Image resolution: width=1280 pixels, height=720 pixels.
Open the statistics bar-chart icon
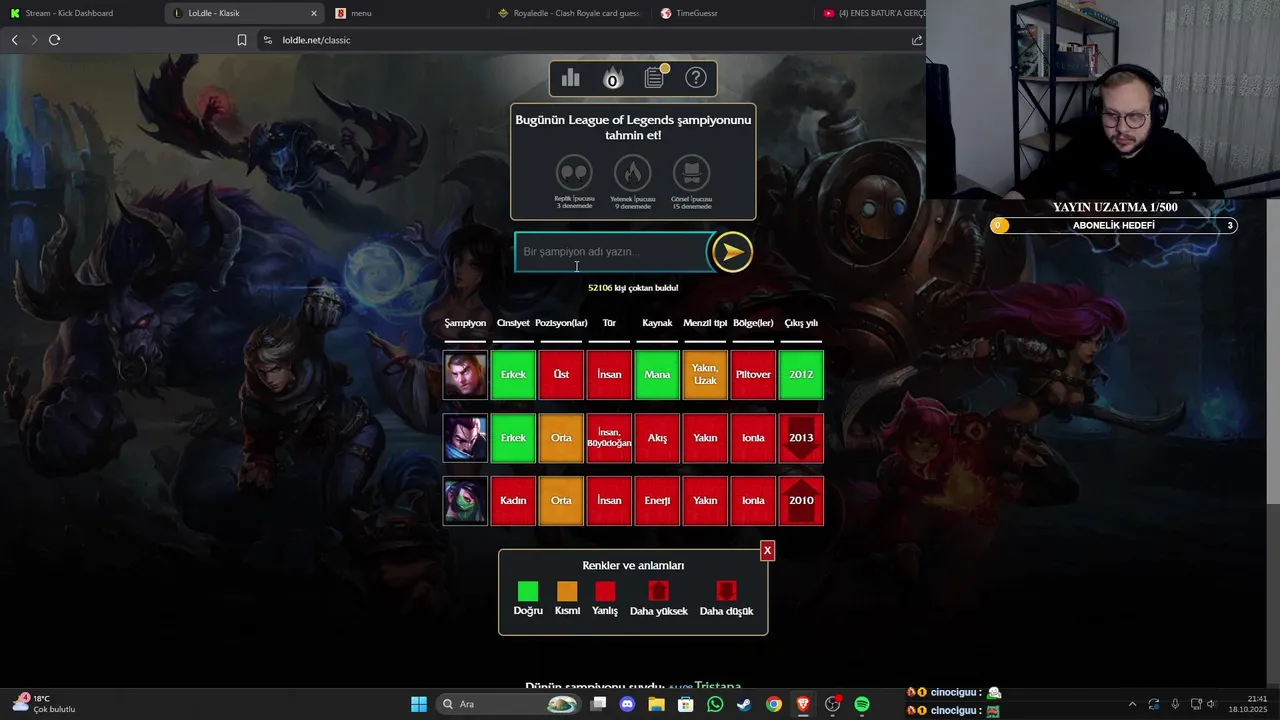[570, 78]
